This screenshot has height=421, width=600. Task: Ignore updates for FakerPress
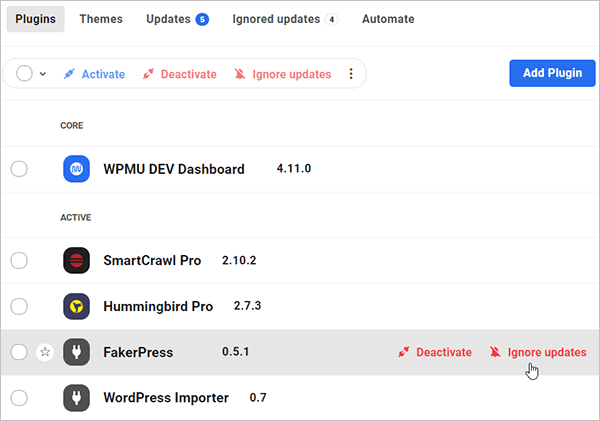coord(538,352)
